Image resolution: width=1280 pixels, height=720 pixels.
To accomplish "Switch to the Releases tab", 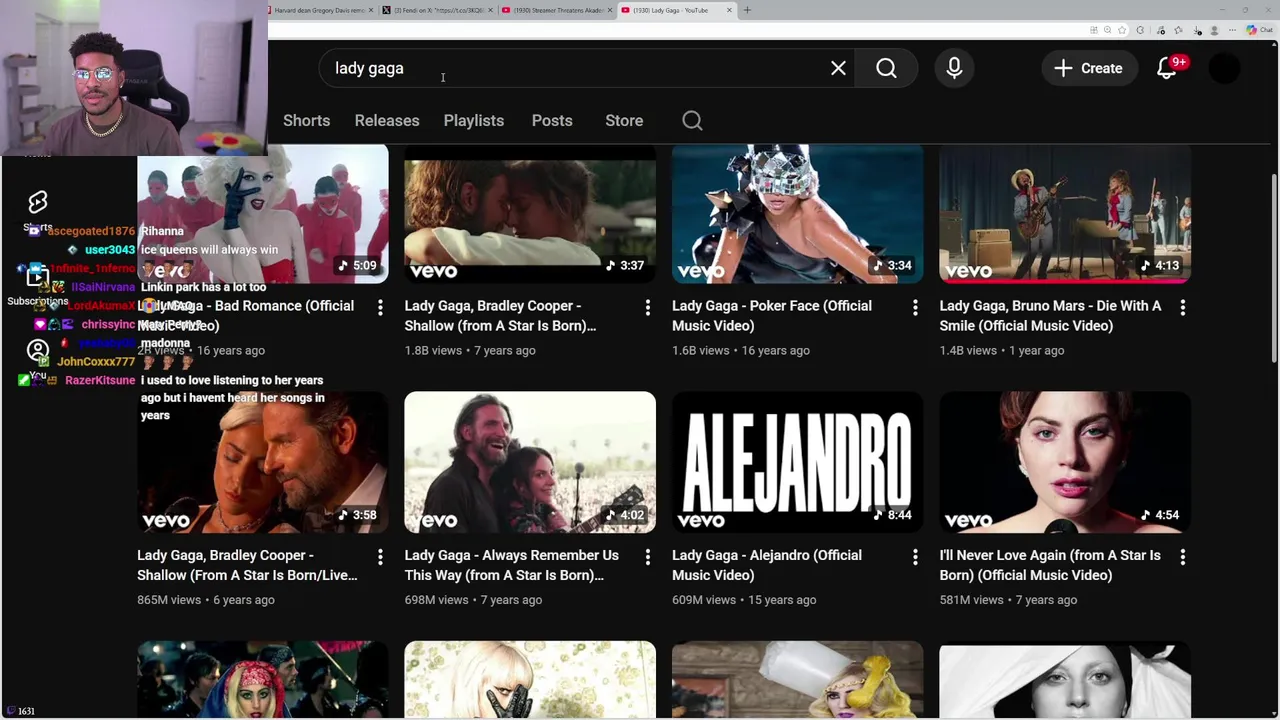I will 387,120.
